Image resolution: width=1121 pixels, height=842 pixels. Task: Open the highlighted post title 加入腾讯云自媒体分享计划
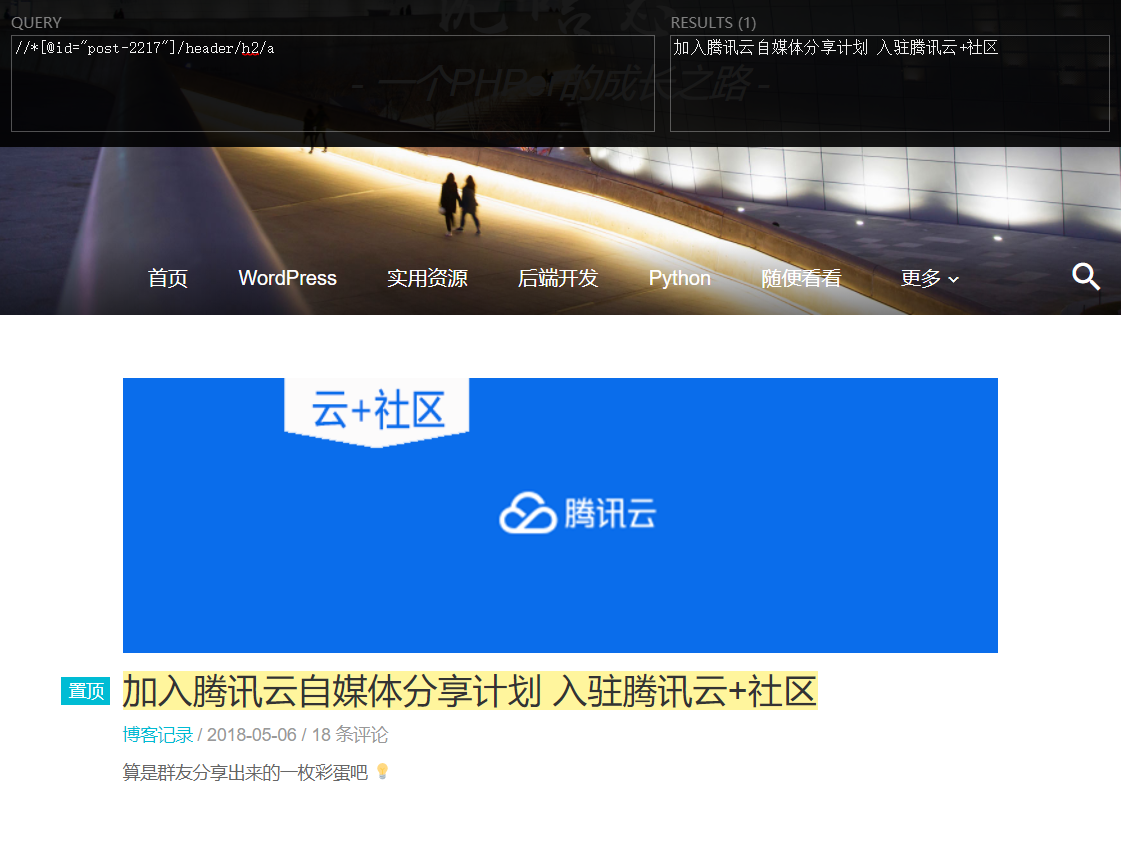click(470, 691)
